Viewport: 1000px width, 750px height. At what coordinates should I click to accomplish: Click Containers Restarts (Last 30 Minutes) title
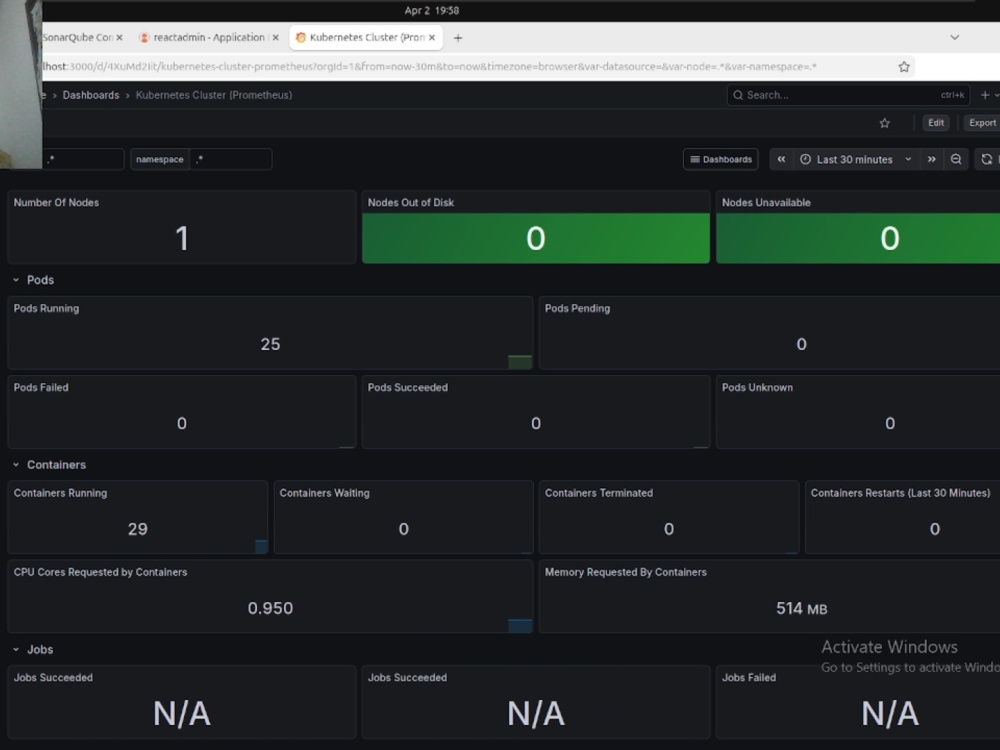pyautogui.click(x=900, y=494)
